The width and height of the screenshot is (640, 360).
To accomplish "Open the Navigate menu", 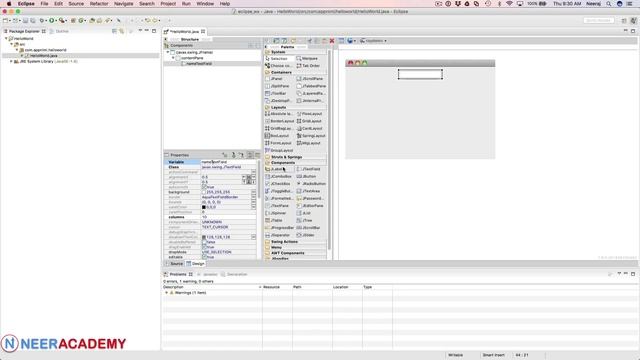I will (x=123, y=4).
